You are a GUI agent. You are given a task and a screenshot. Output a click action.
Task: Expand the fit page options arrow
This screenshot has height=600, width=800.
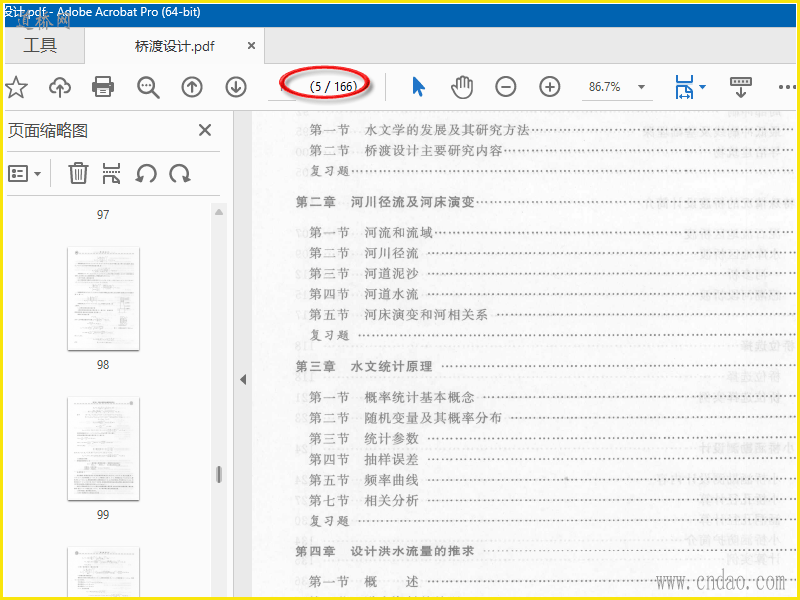click(x=703, y=87)
